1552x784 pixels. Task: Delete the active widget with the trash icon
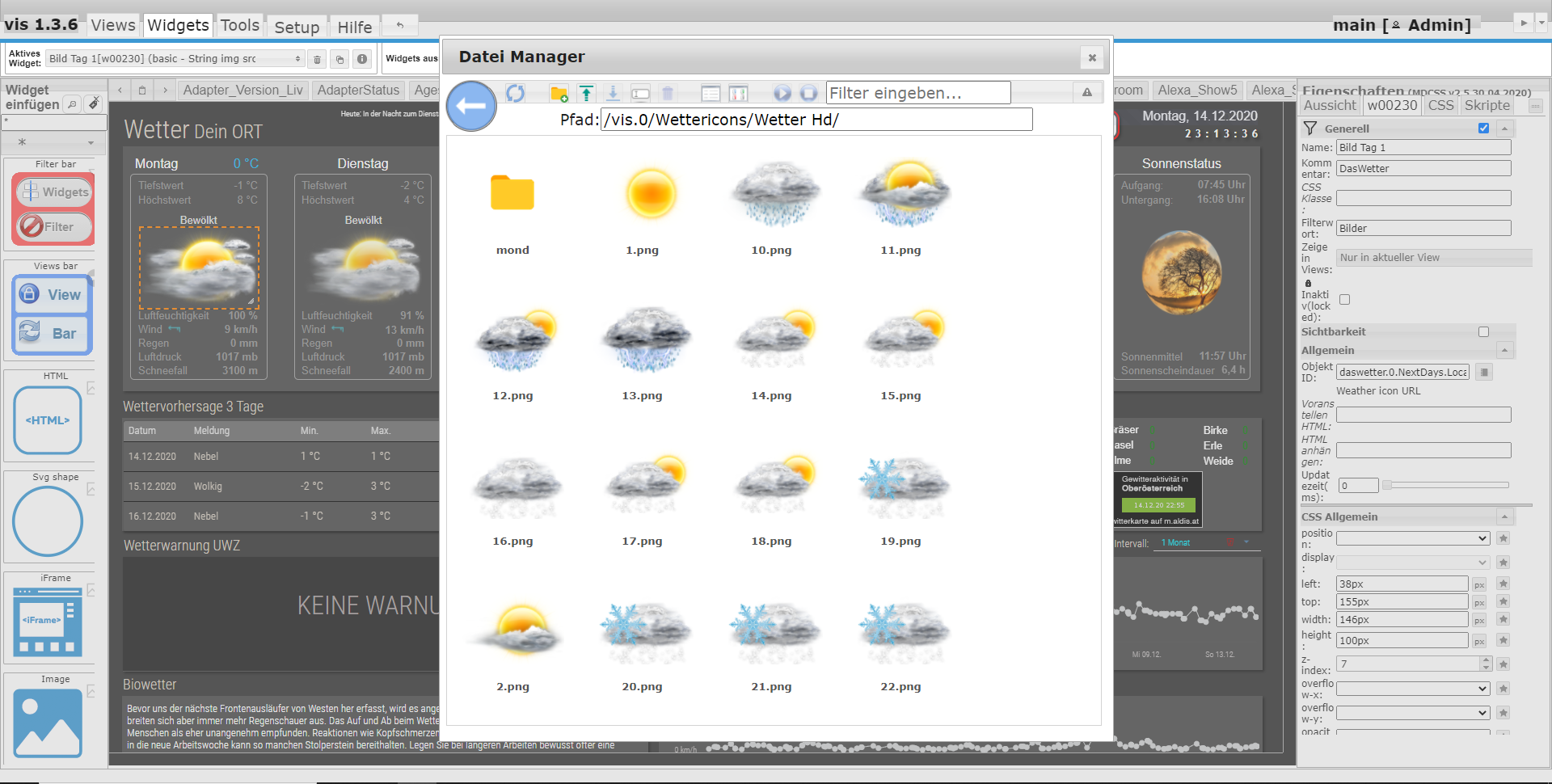pos(318,59)
